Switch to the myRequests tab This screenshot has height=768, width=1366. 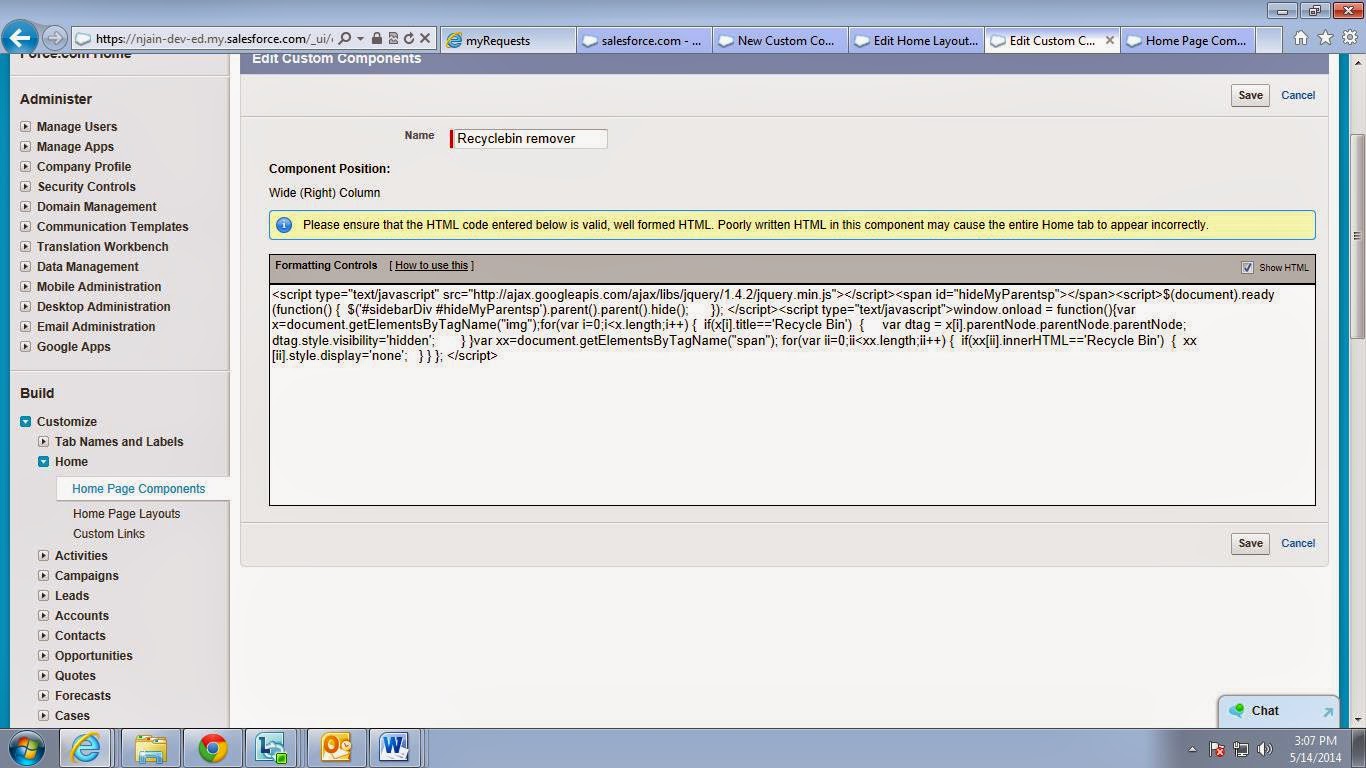tap(509, 40)
